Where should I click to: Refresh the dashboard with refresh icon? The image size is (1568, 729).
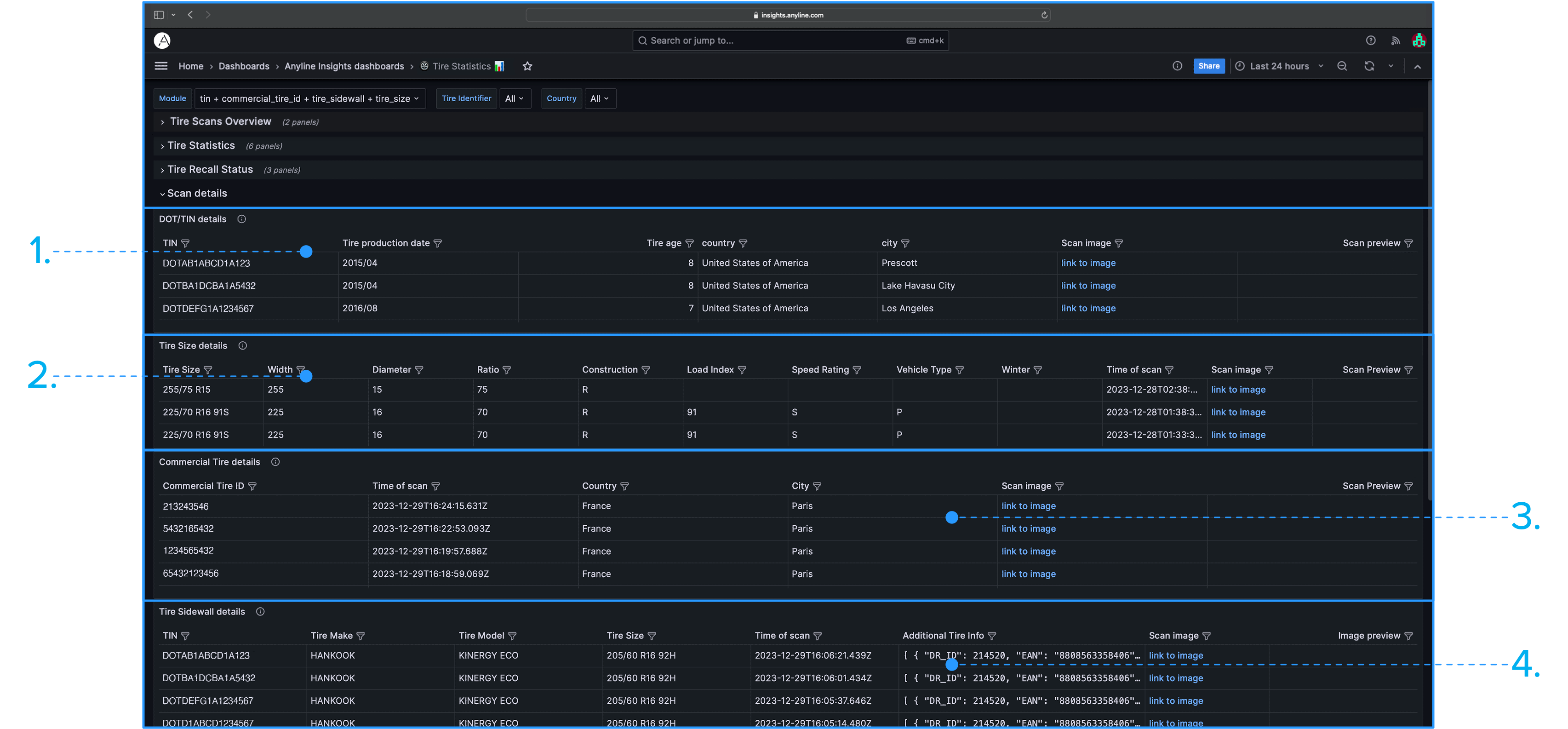click(1369, 66)
